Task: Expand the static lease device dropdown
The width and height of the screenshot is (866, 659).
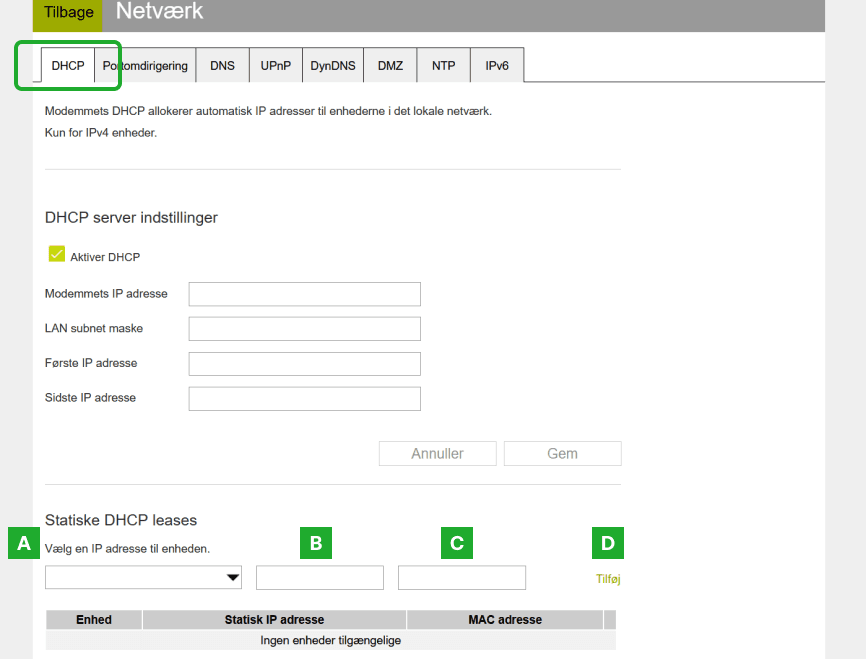Action: pos(144,577)
